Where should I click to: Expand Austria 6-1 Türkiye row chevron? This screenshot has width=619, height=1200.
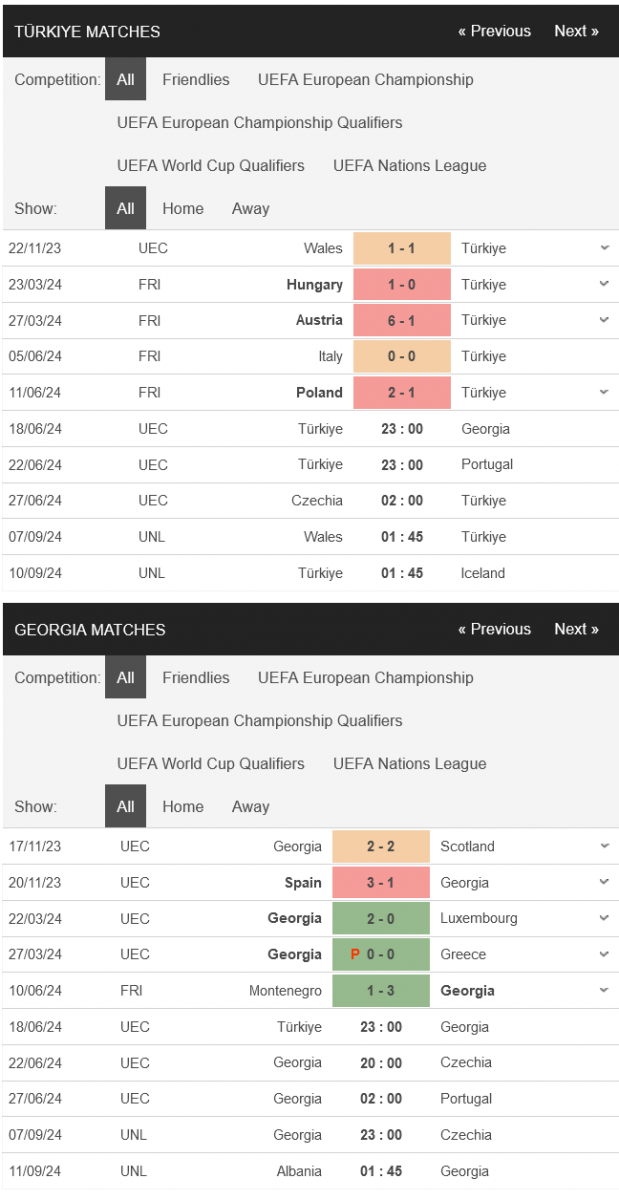coord(604,320)
